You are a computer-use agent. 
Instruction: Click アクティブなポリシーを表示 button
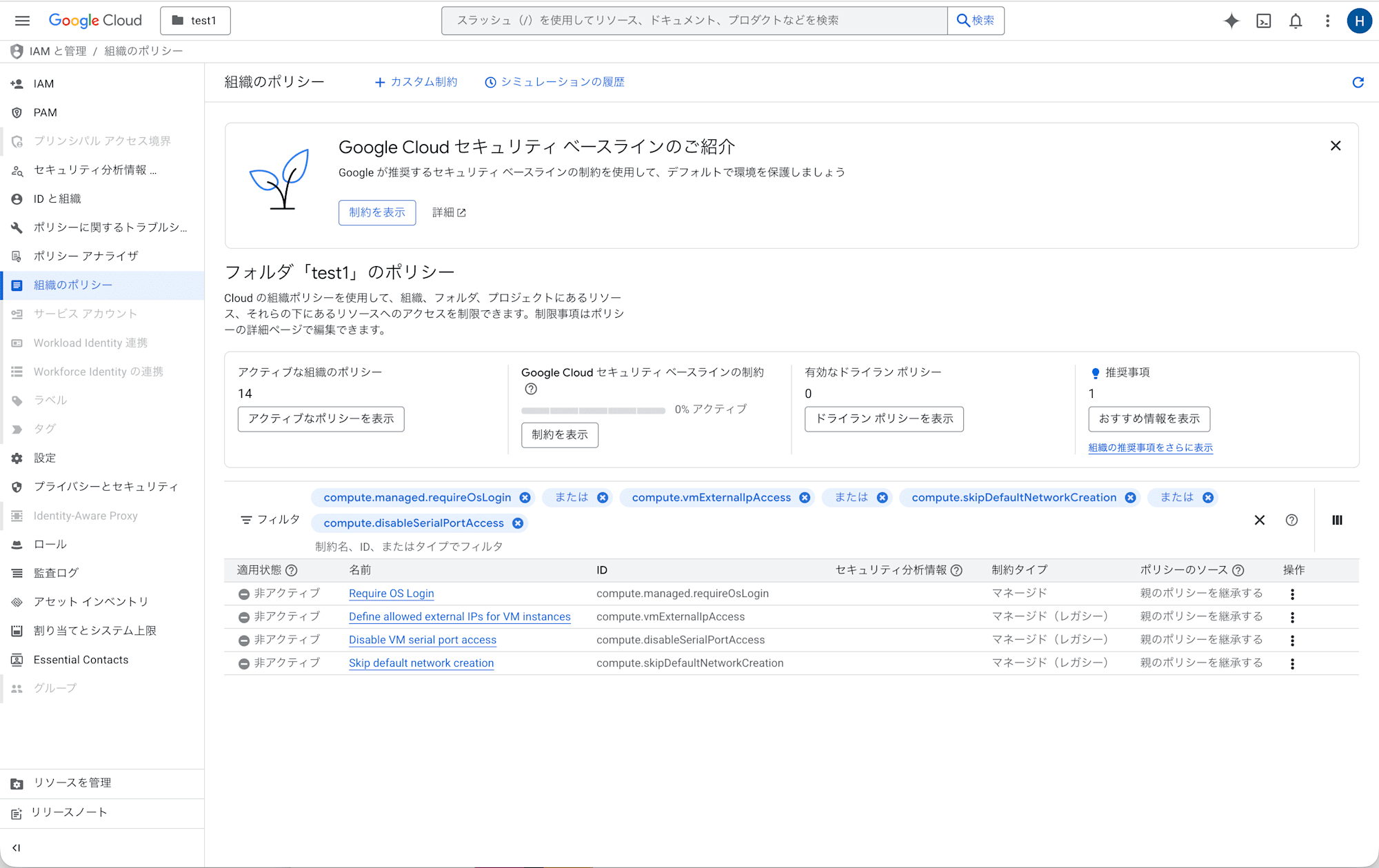(321, 418)
